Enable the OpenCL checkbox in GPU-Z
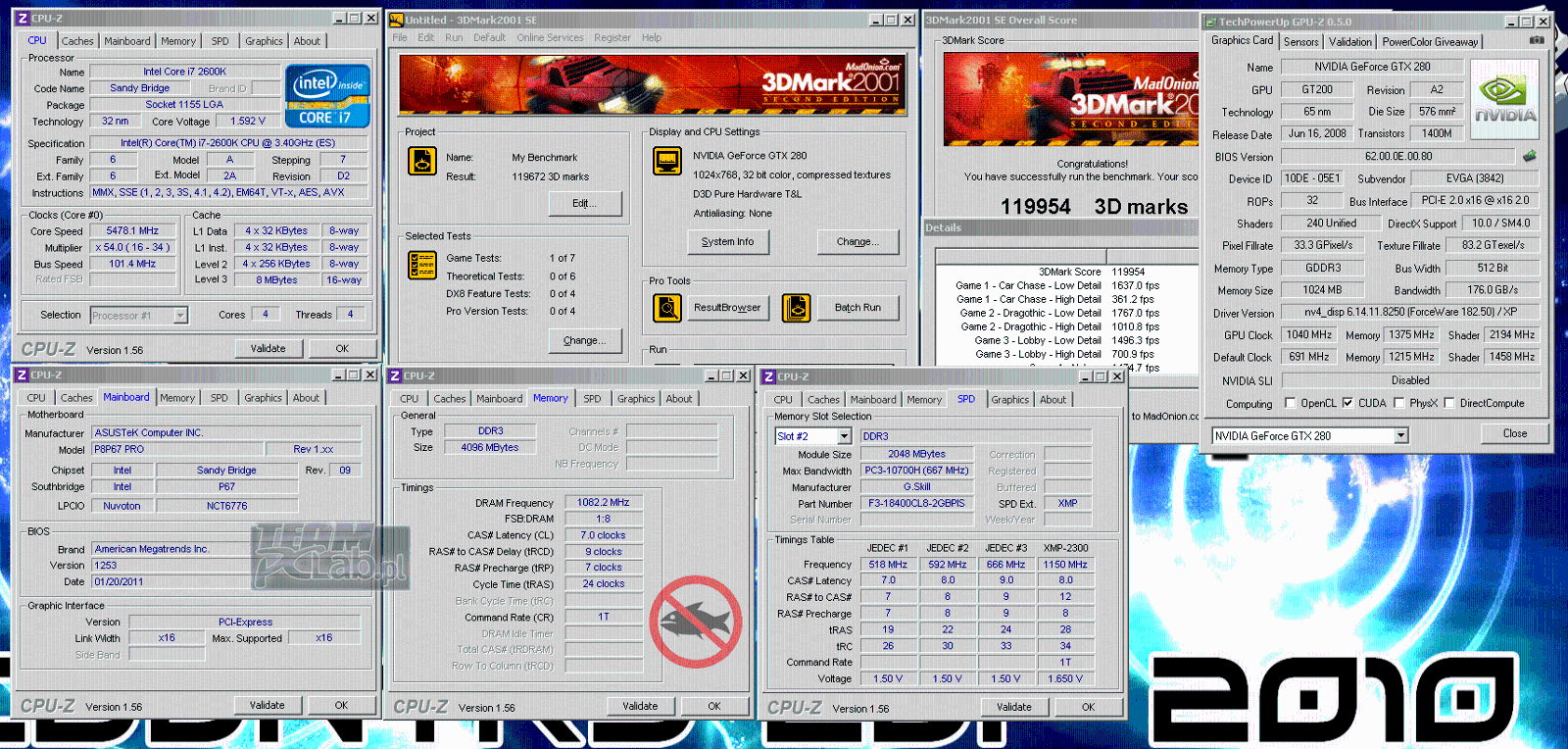Screen dimensions: 1568x749 tap(1291, 403)
